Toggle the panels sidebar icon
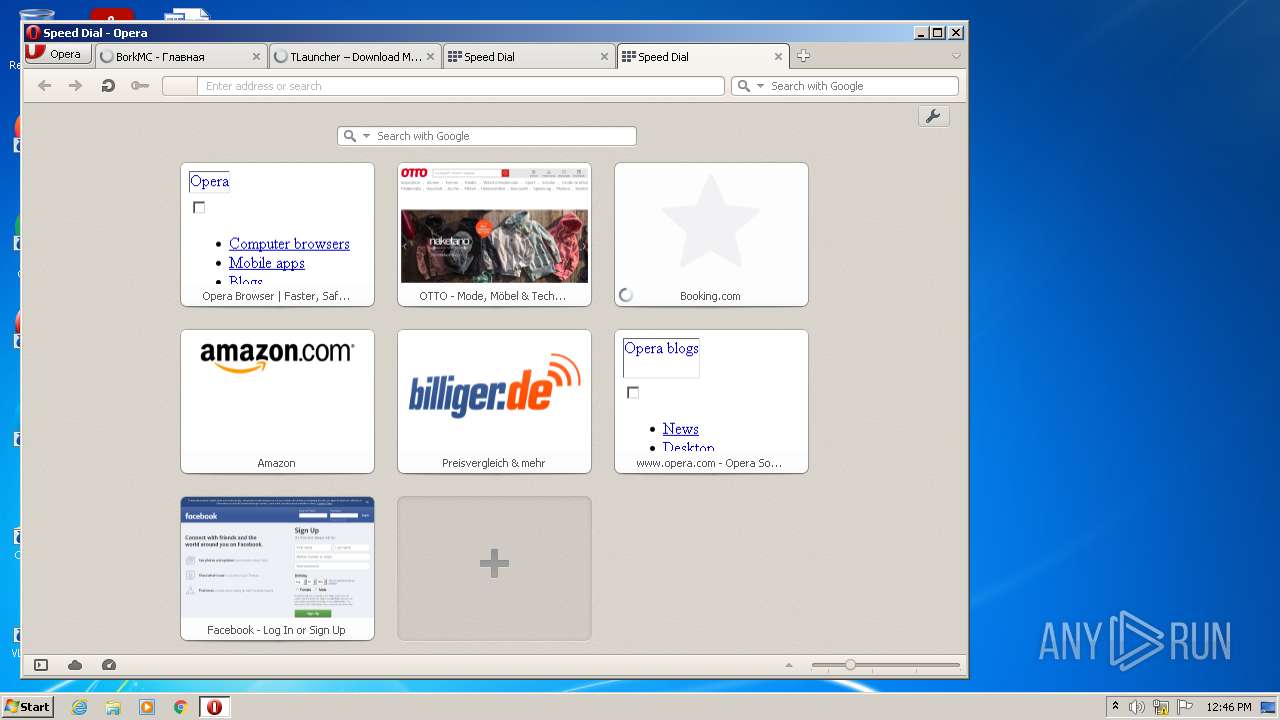 pos(41,665)
